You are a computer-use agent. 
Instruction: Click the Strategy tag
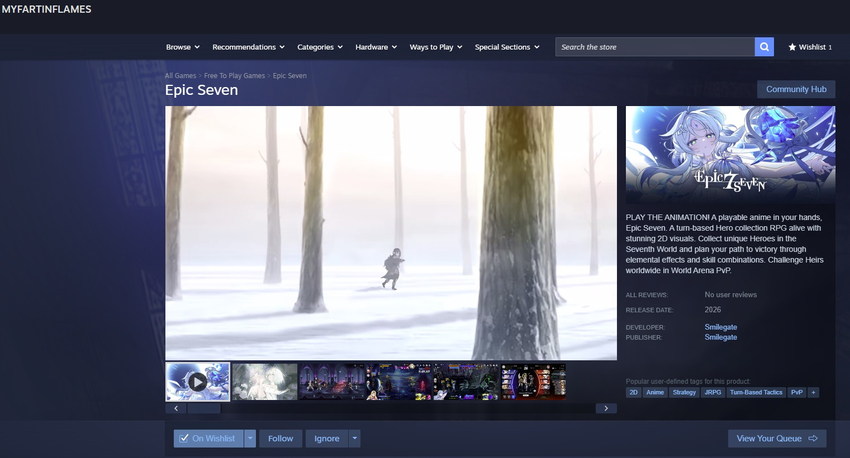tap(684, 392)
